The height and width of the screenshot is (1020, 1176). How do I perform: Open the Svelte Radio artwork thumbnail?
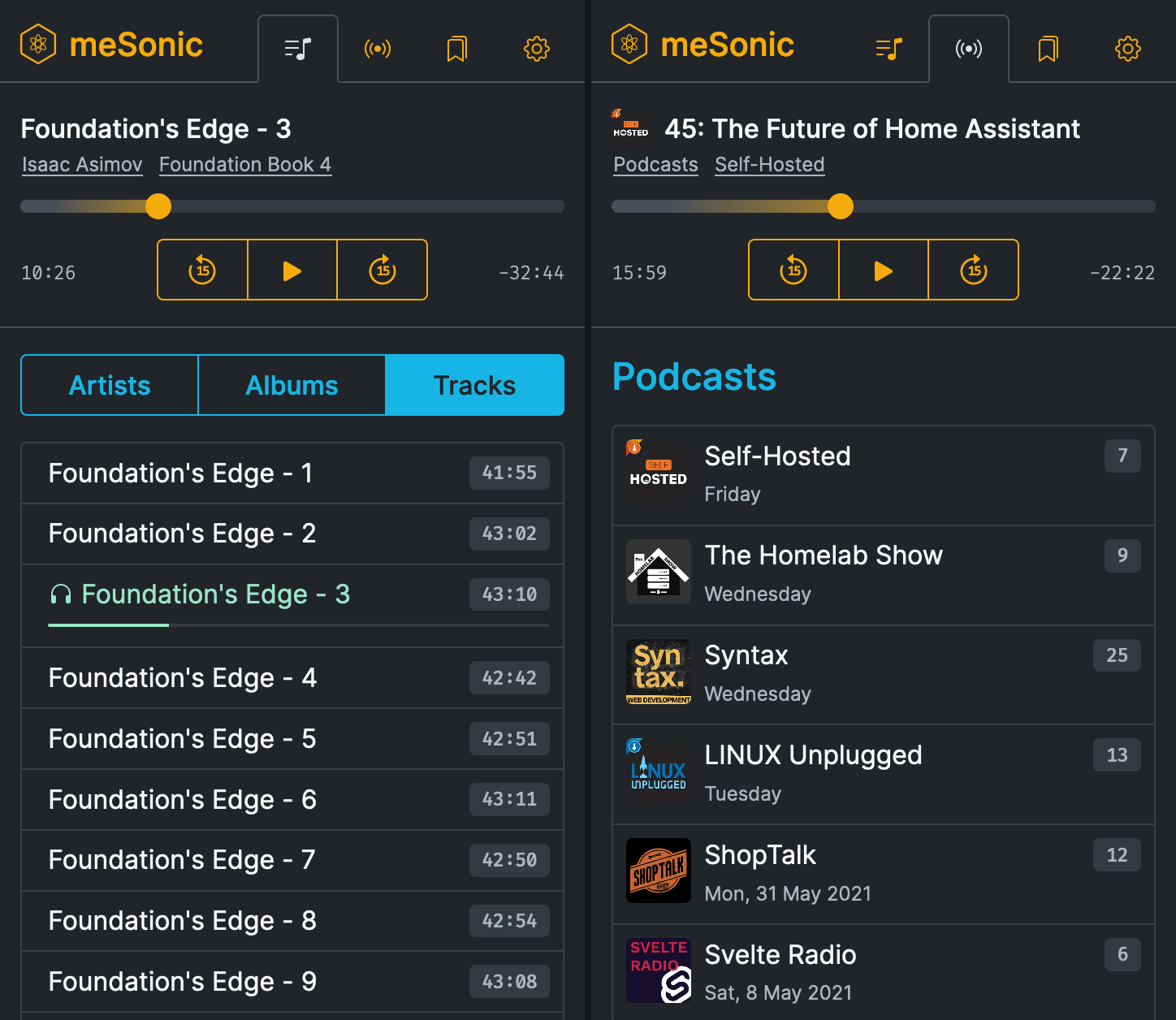659,970
